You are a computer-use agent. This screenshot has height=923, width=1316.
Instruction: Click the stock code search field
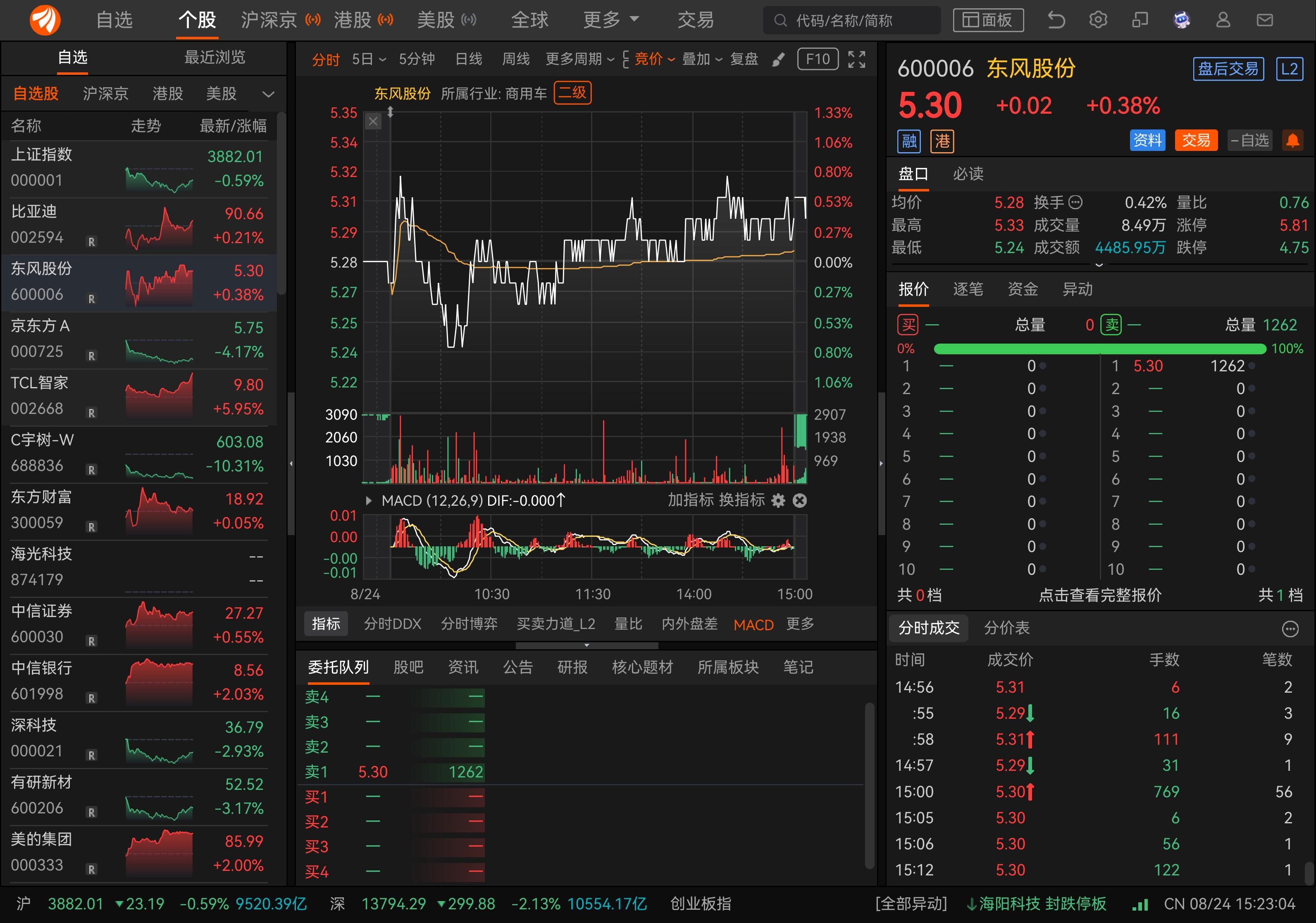pyautogui.click(x=852, y=21)
